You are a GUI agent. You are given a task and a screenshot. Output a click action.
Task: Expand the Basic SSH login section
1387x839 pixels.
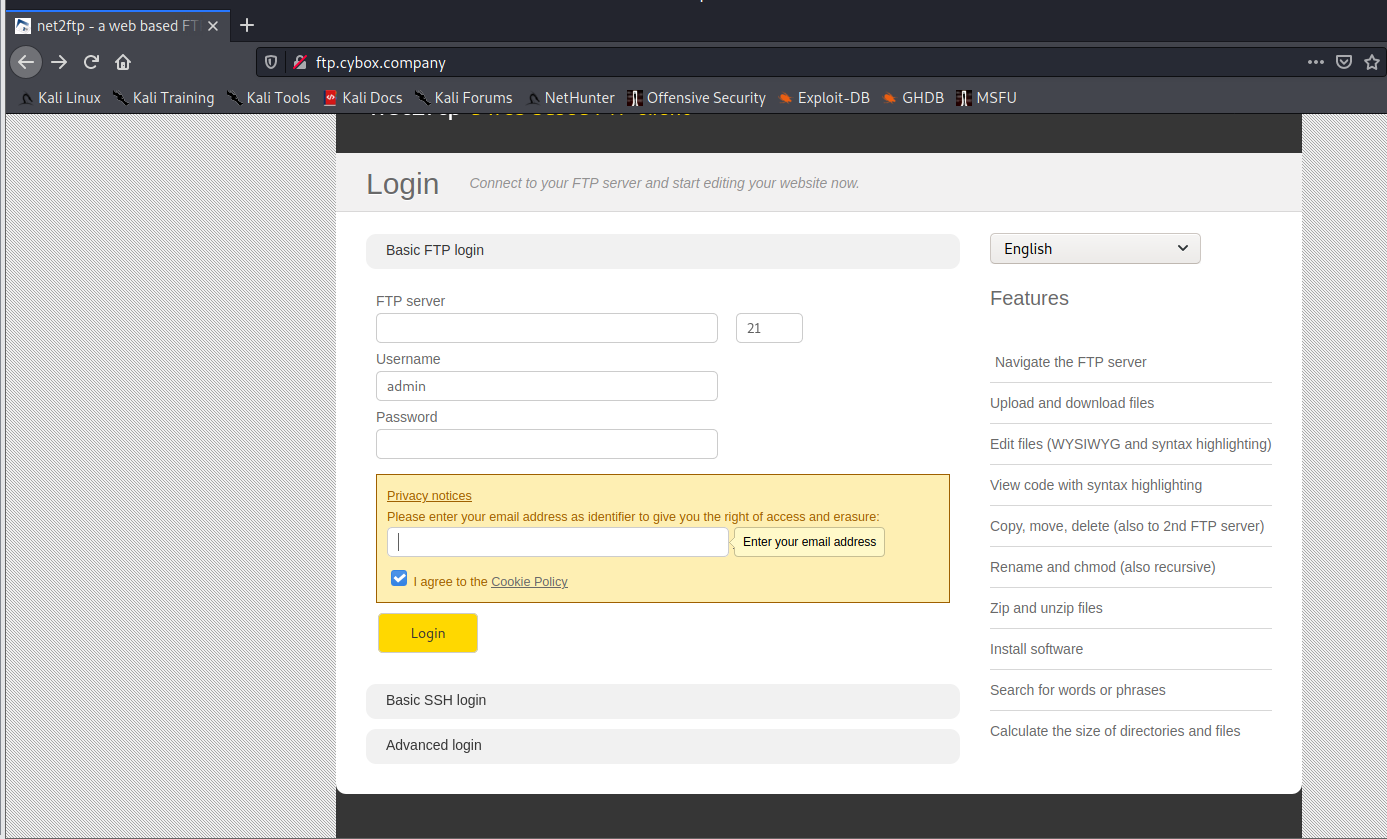point(662,700)
